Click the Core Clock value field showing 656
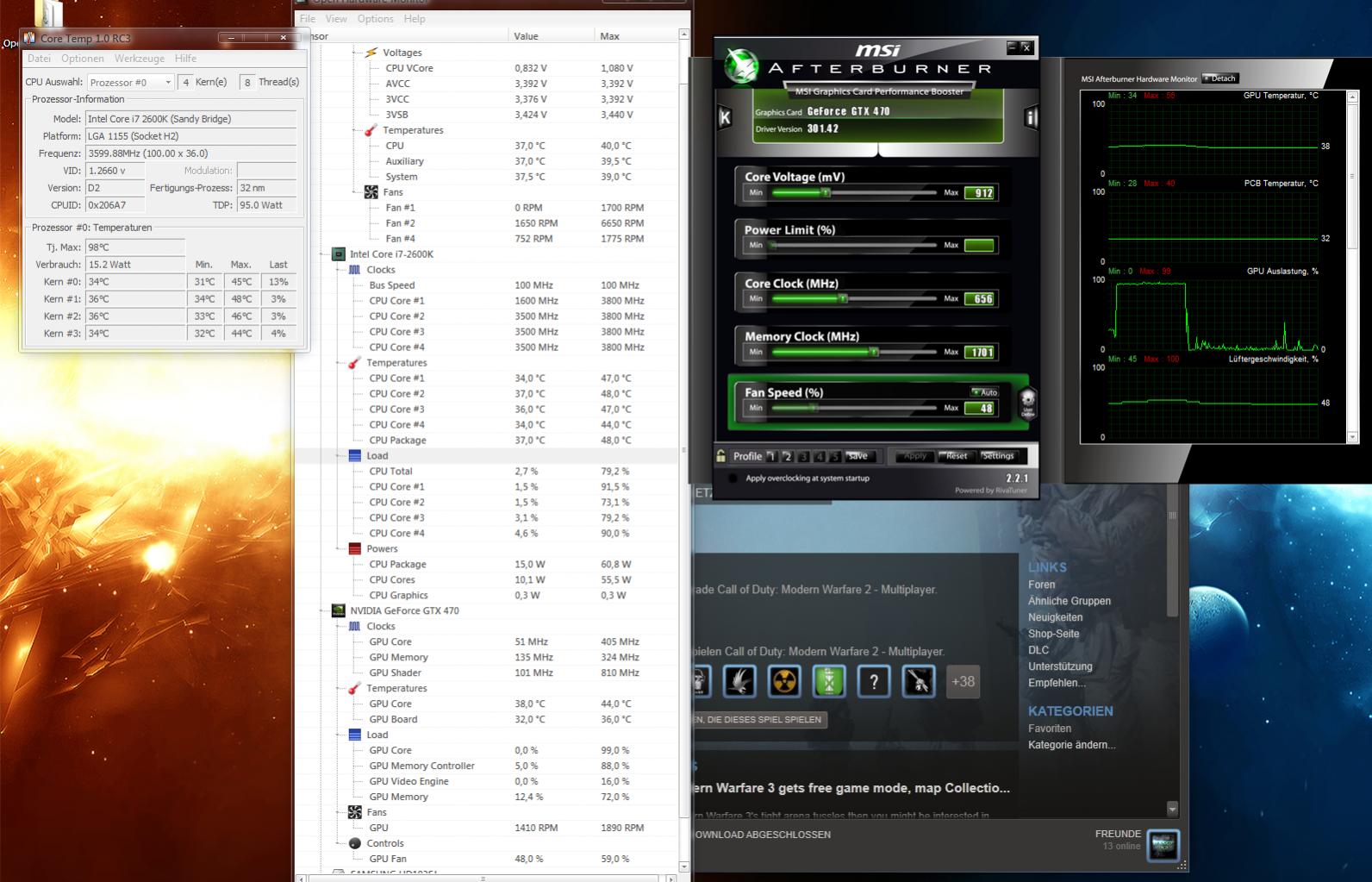1372x882 pixels. tap(981, 299)
